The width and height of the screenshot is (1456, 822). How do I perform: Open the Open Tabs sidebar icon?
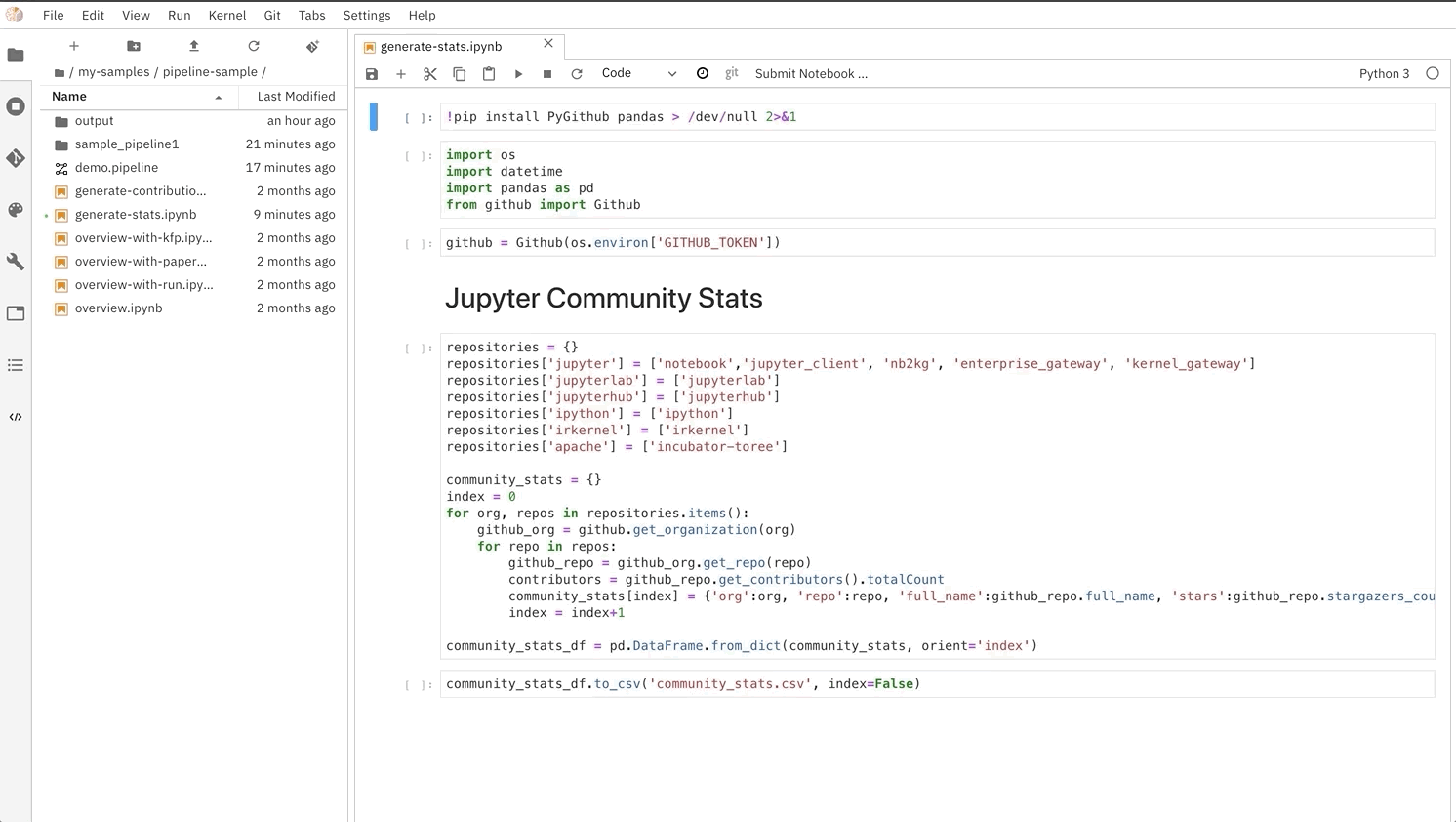(16, 313)
